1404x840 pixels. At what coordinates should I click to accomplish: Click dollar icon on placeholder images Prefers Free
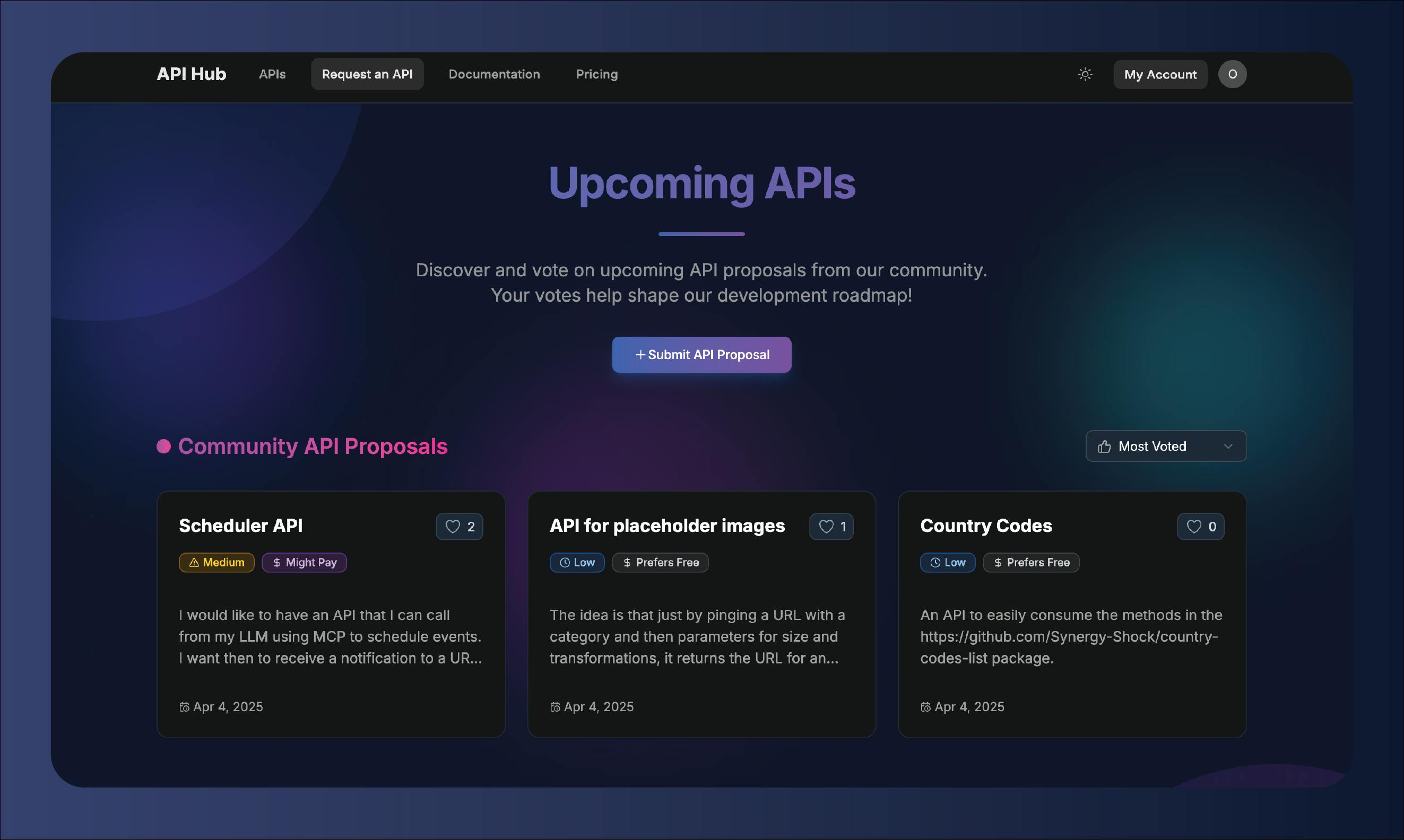tap(627, 563)
